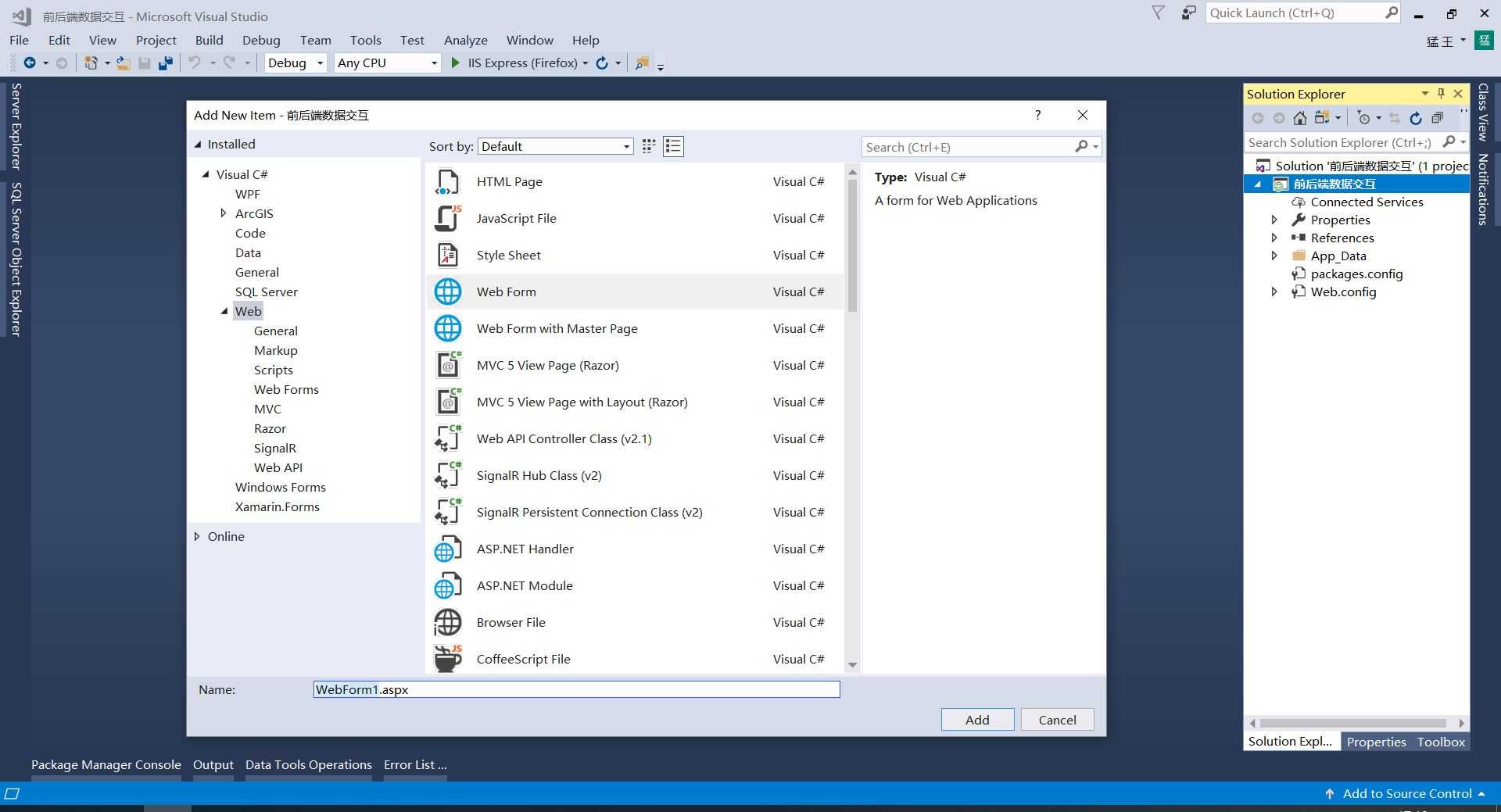Image resolution: width=1501 pixels, height=812 pixels.
Task: Open the Server Explorer side tab
Action: tap(16, 126)
